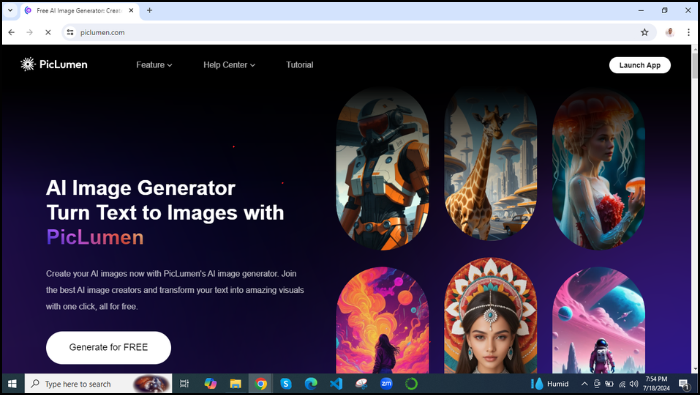This screenshot has width=700, height=395.
Task: Open Microsoft Edge from taskbar
Action: (311, 384)
